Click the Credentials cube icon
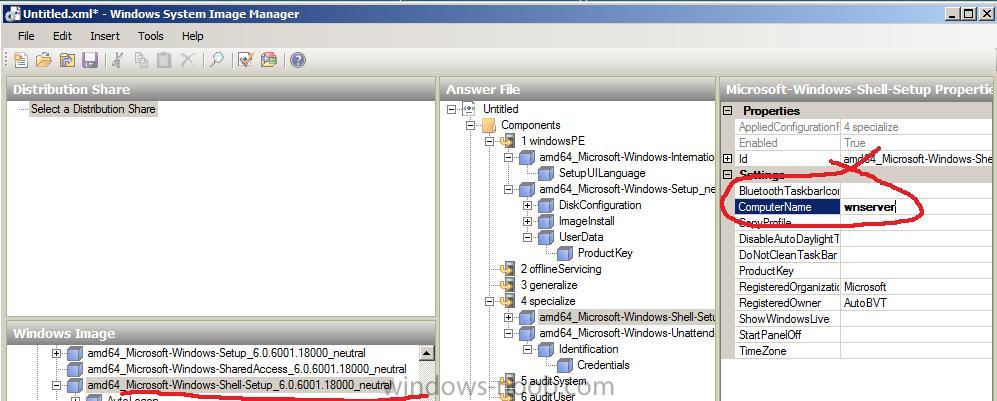Screen dimensions: 997x401 point(565,365)
